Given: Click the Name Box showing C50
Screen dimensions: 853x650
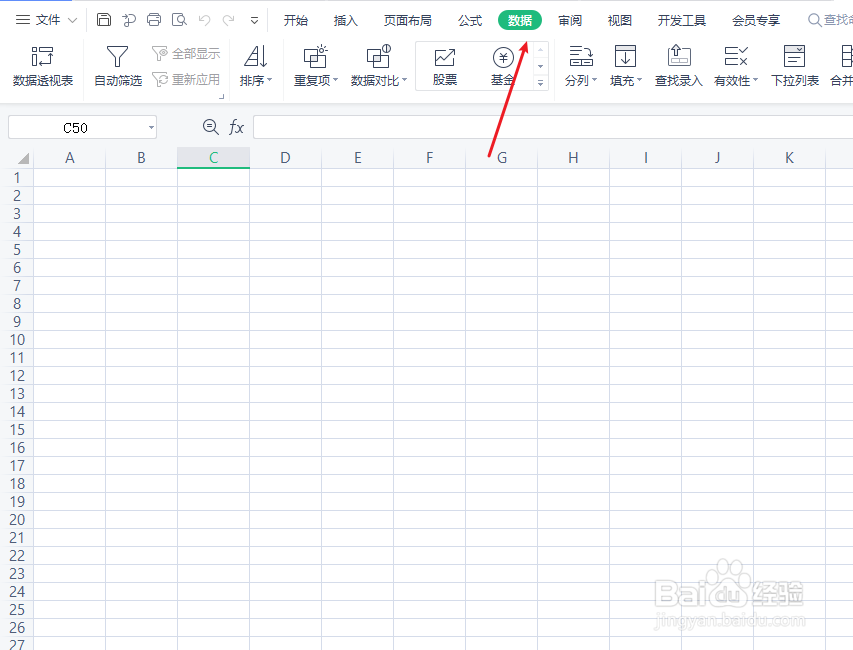Looking at the screenshot, I should (76, 128).
